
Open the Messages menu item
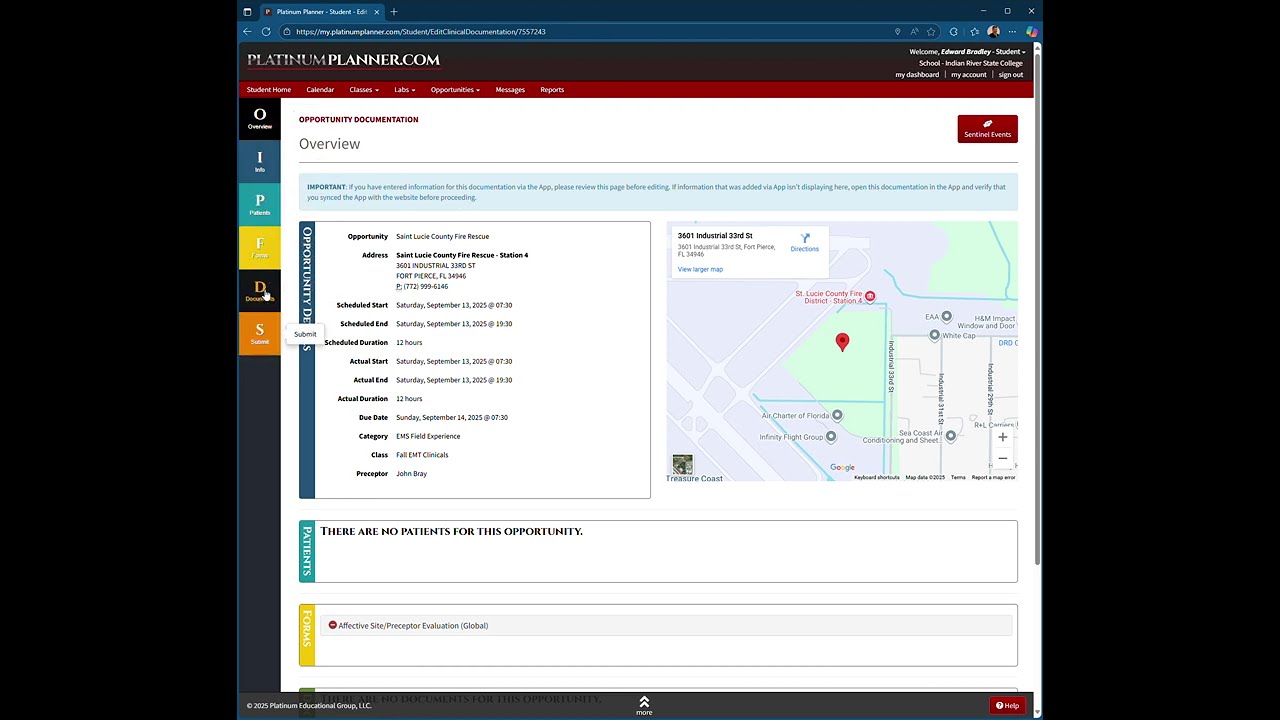[x=510, y=90]
